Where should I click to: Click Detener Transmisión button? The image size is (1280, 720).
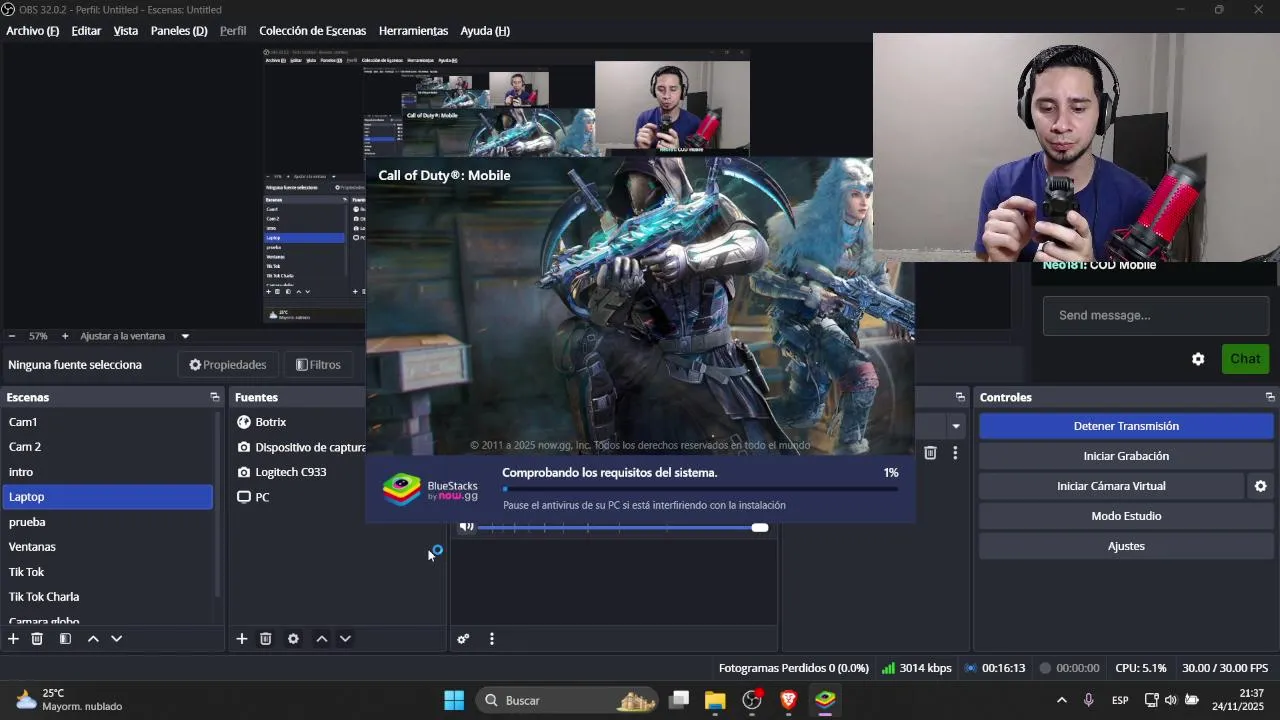coord(1126,426)
